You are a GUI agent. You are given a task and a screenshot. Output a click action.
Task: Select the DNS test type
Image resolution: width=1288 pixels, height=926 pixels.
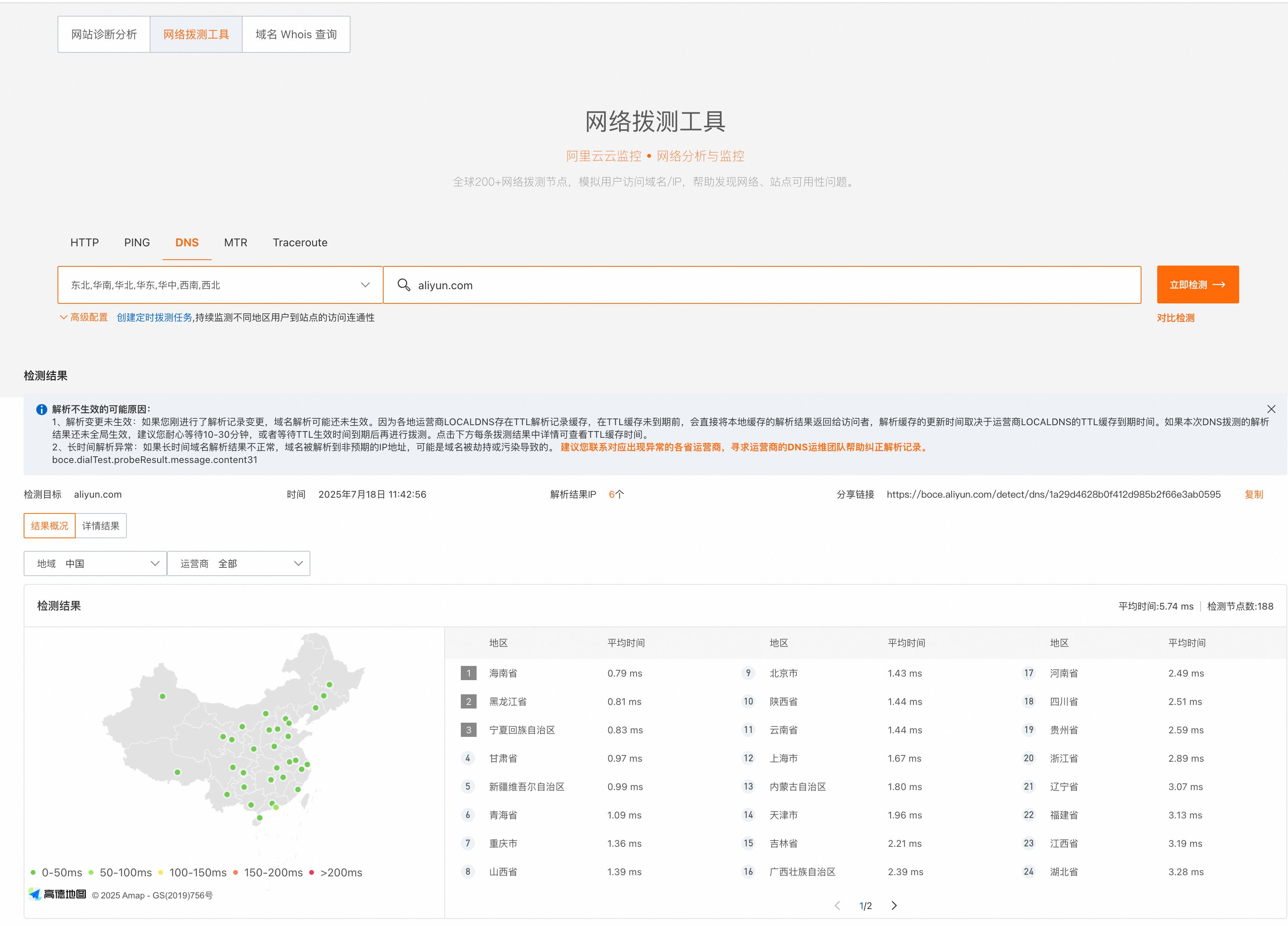point(187,243)
